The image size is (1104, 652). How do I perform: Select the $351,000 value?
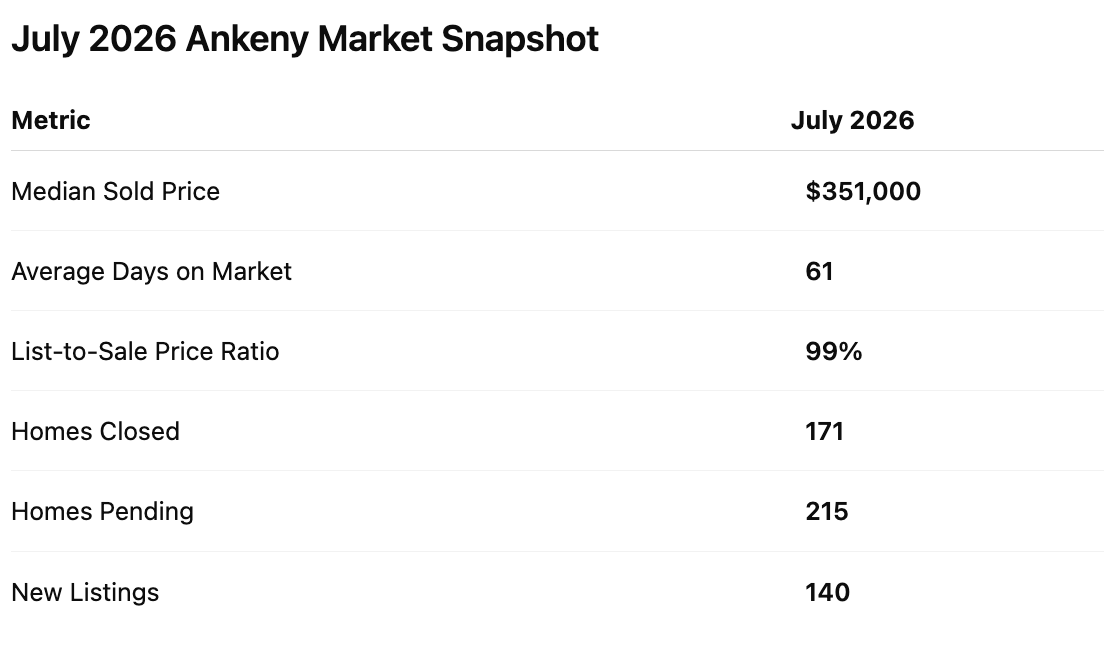(863, 192)
